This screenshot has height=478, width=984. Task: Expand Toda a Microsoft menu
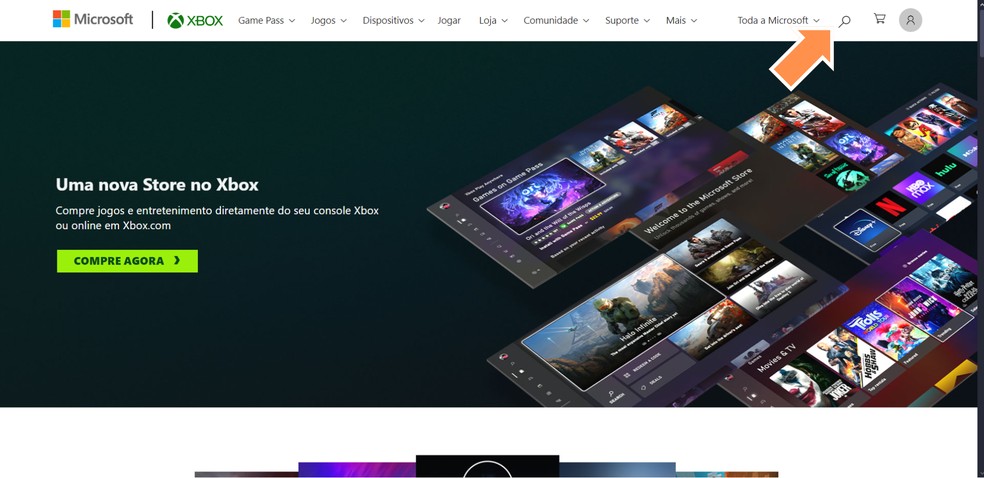pos(779,21)
